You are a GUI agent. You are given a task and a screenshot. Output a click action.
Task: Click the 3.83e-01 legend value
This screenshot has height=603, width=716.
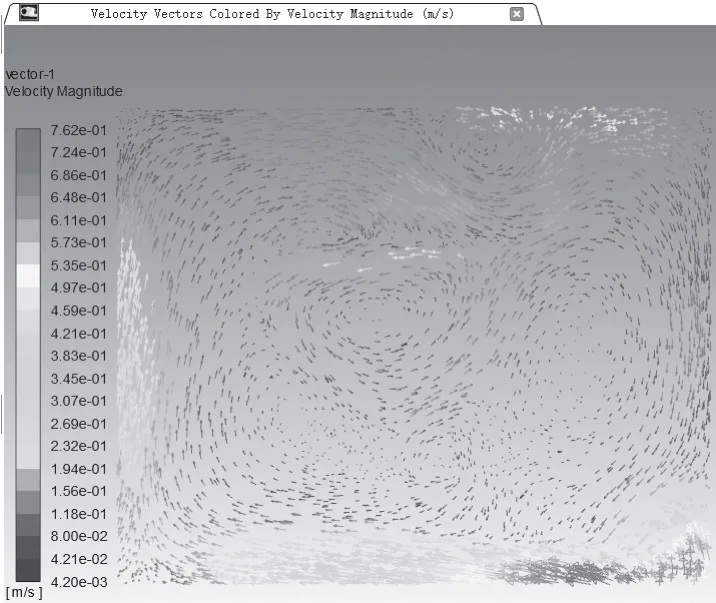(x=79, y=356)
